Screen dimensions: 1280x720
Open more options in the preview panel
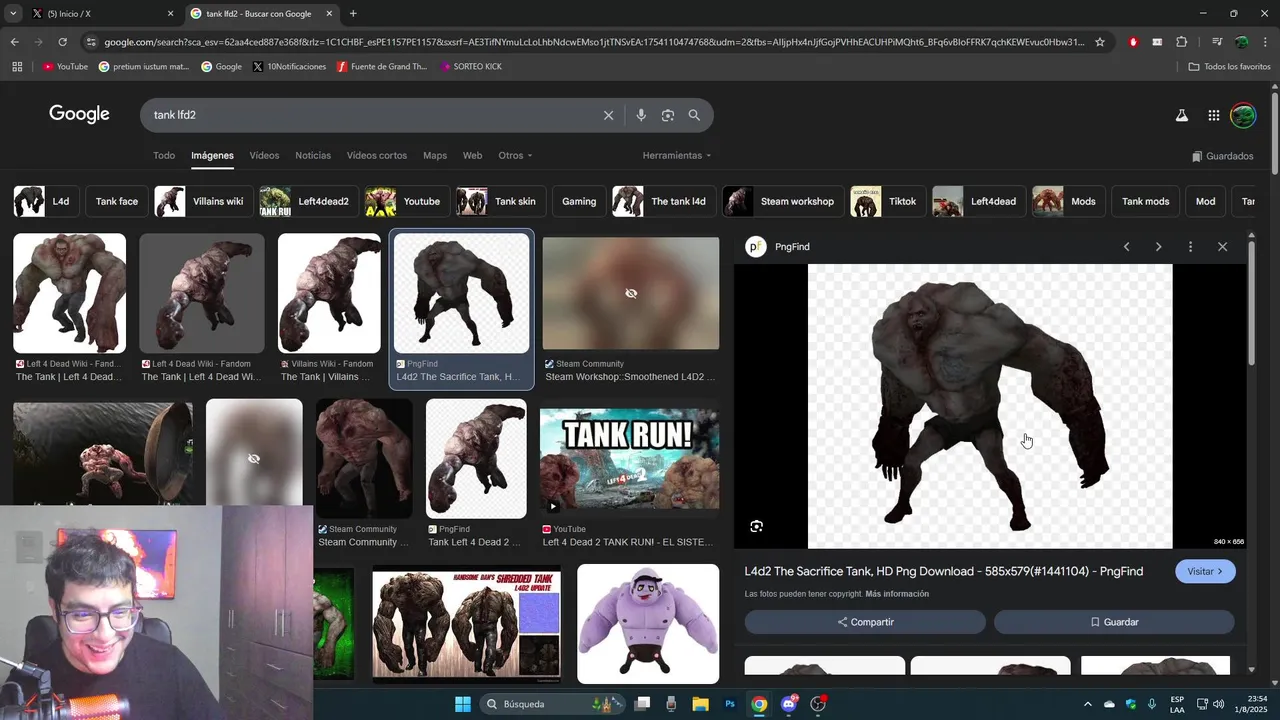(x=1190, y=247)
